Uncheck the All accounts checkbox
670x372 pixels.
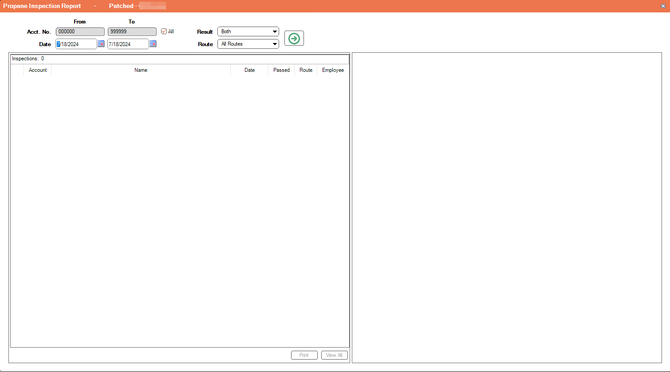[x=164, y=32]
